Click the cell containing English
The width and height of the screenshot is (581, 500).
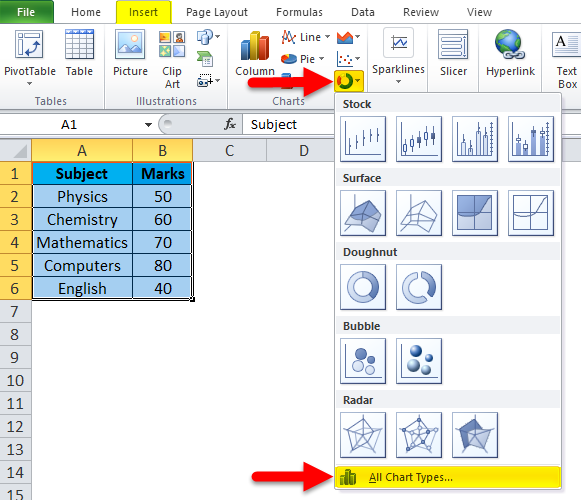click(x=82, y=288)
